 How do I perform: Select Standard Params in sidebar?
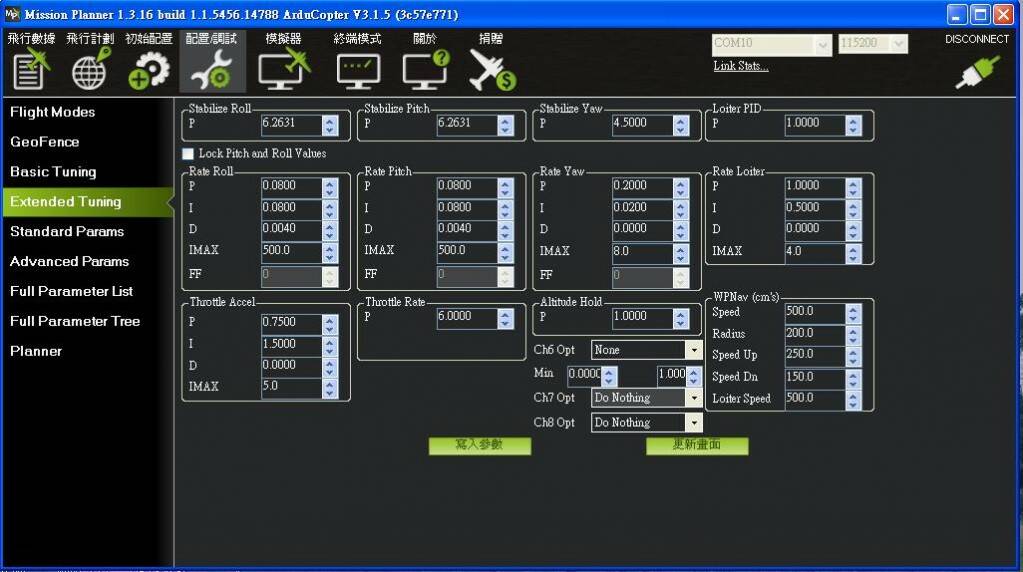67,232
